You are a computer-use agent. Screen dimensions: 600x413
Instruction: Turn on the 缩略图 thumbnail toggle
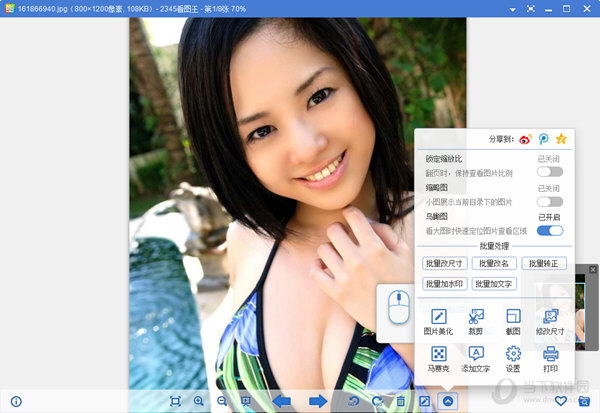[549, 201]
